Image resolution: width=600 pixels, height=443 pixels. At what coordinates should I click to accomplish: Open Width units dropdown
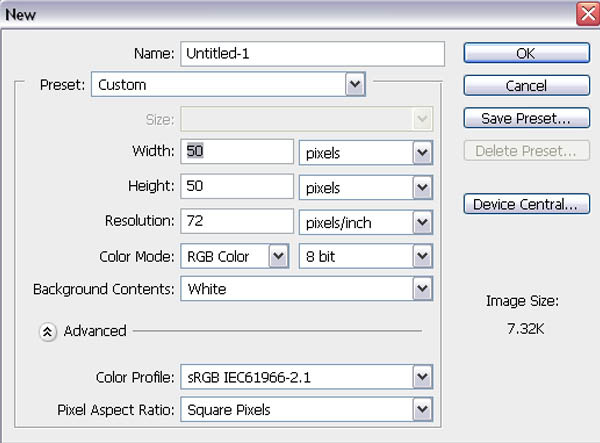[422, 153]
